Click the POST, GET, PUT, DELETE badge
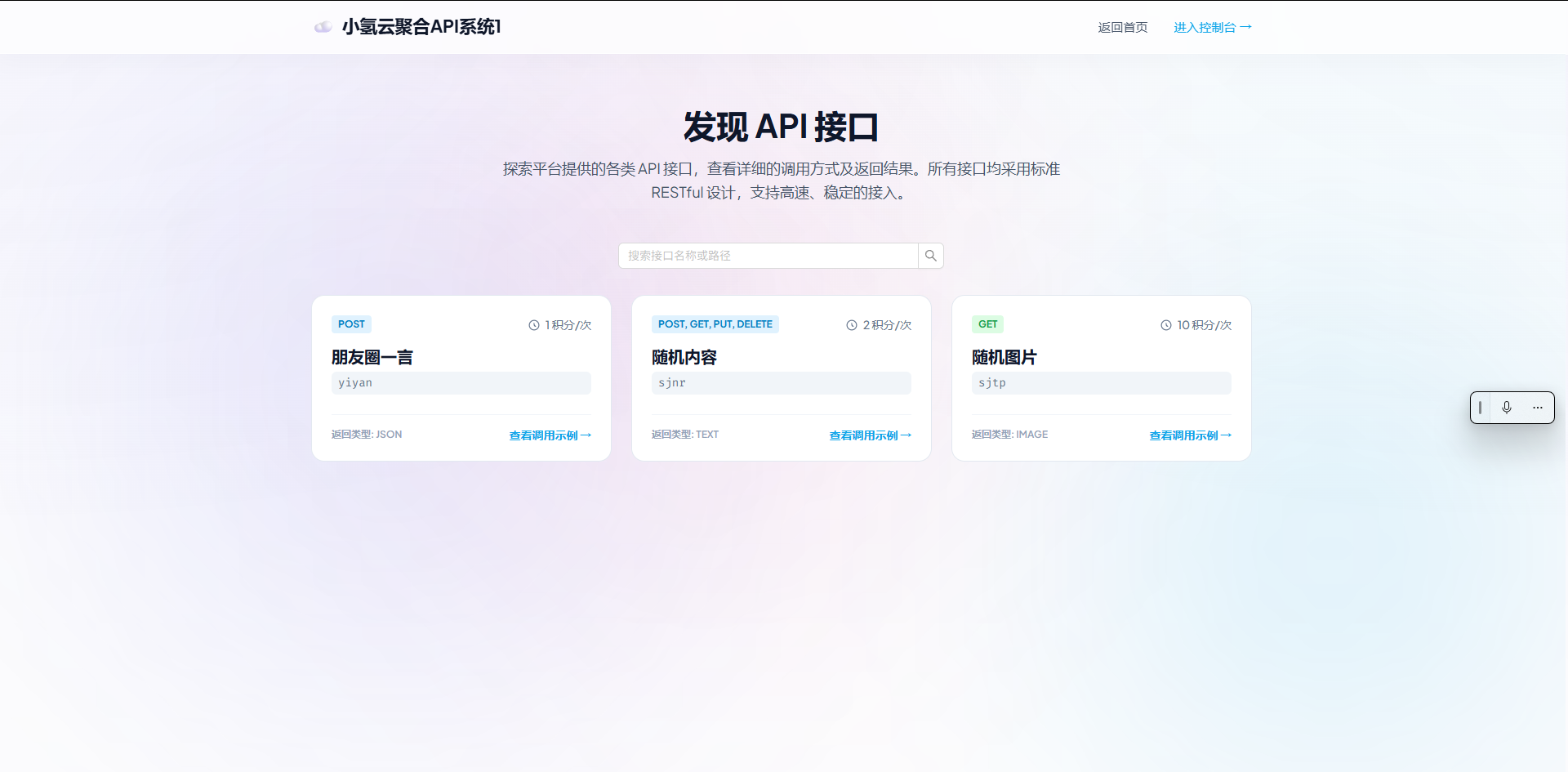This screenshot has width=1568, height=772. (715, 324)
